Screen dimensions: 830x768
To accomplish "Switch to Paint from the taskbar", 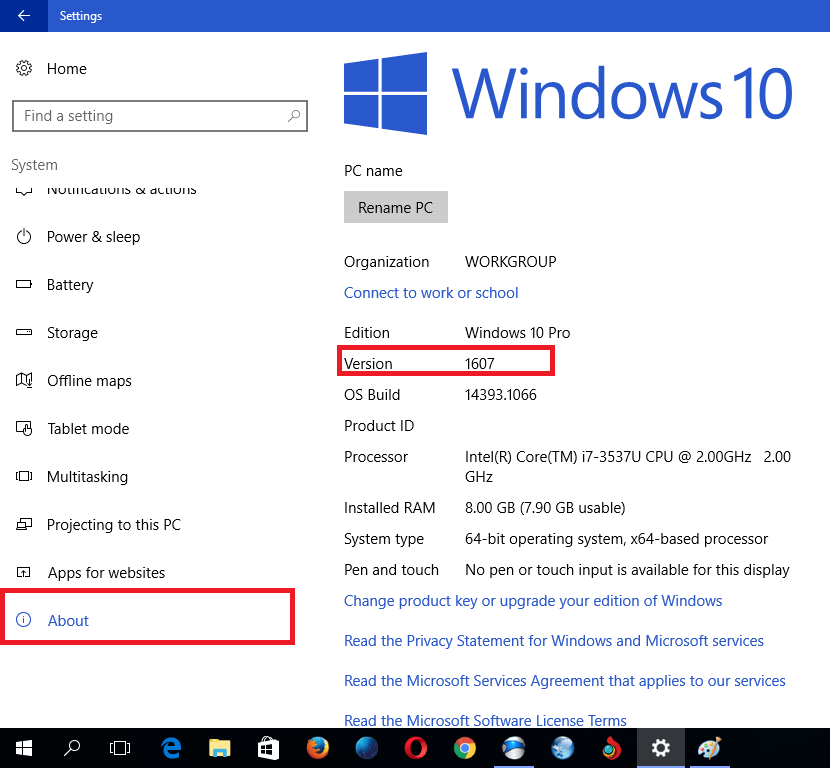I will point(709,748).
